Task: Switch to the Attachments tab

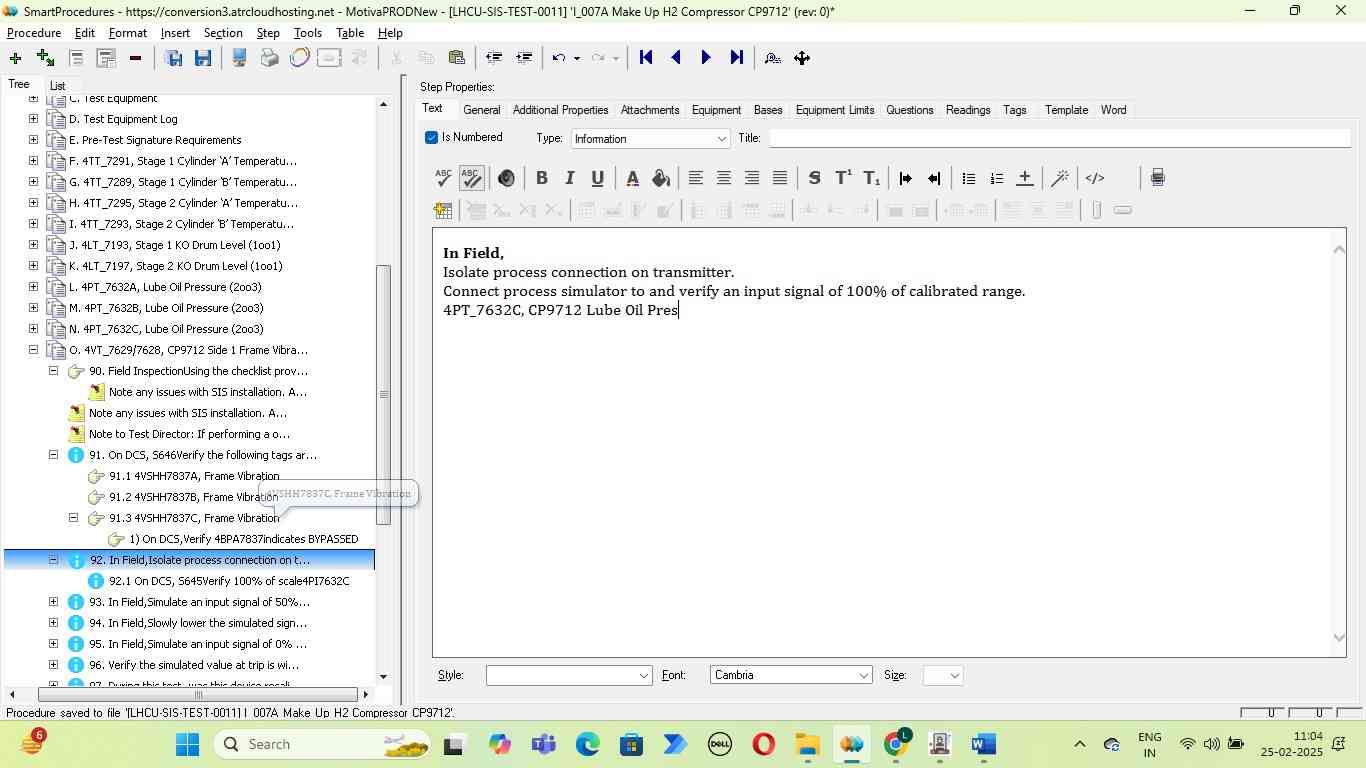Action: (650, 110)
